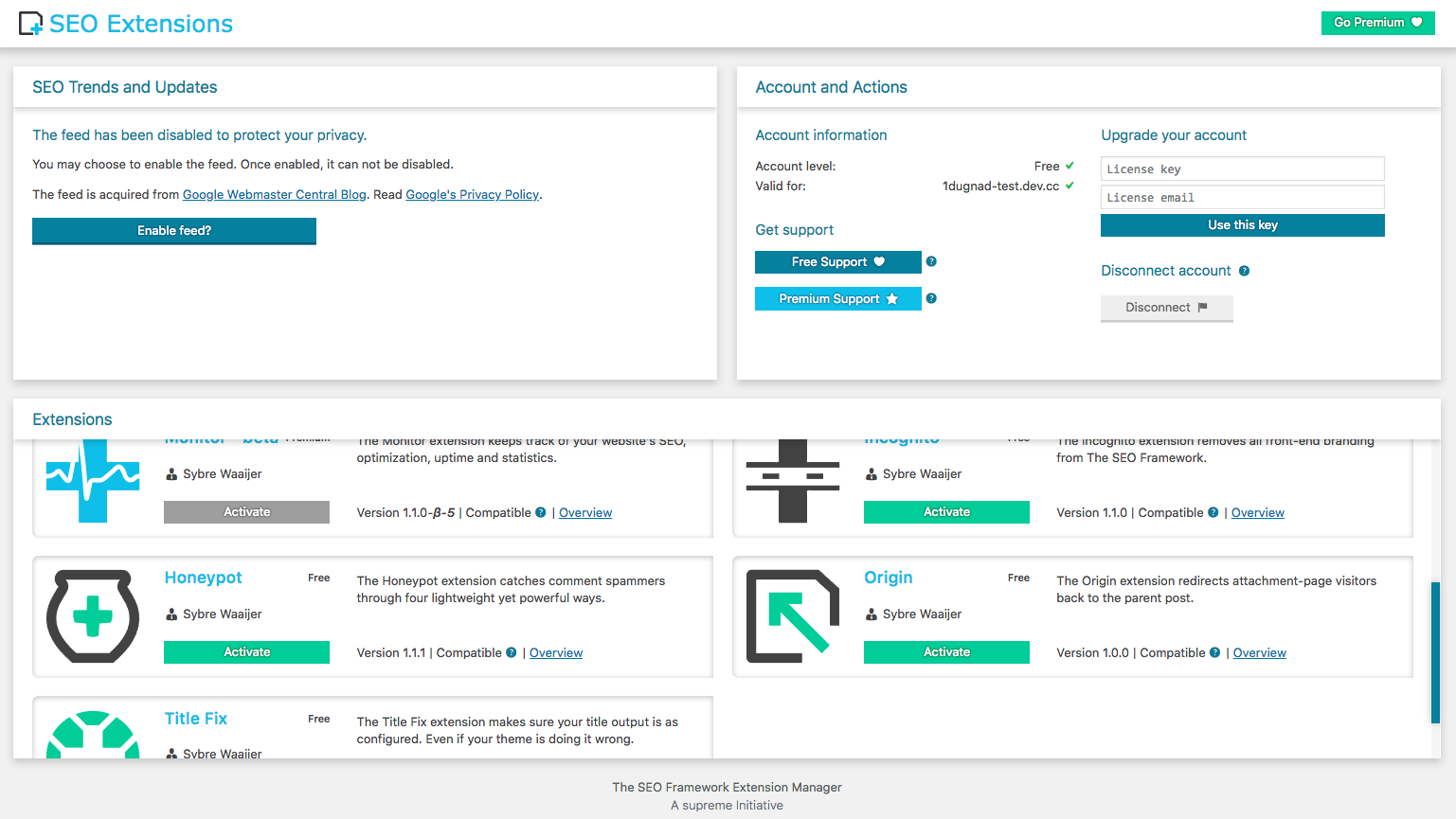The image size is (1456, 819).
Task: Activate the Incognito extension
Action: pyautogui.click(x=946, y=512)
